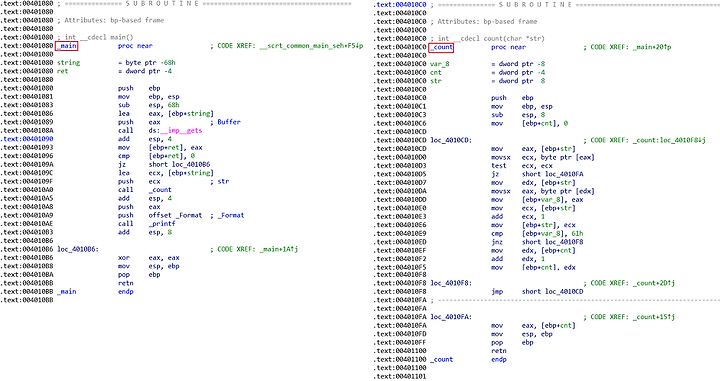720x381 pixels.
Task: Select the _count proc near label
Action: pyautogui.click(x=441, y=47)
